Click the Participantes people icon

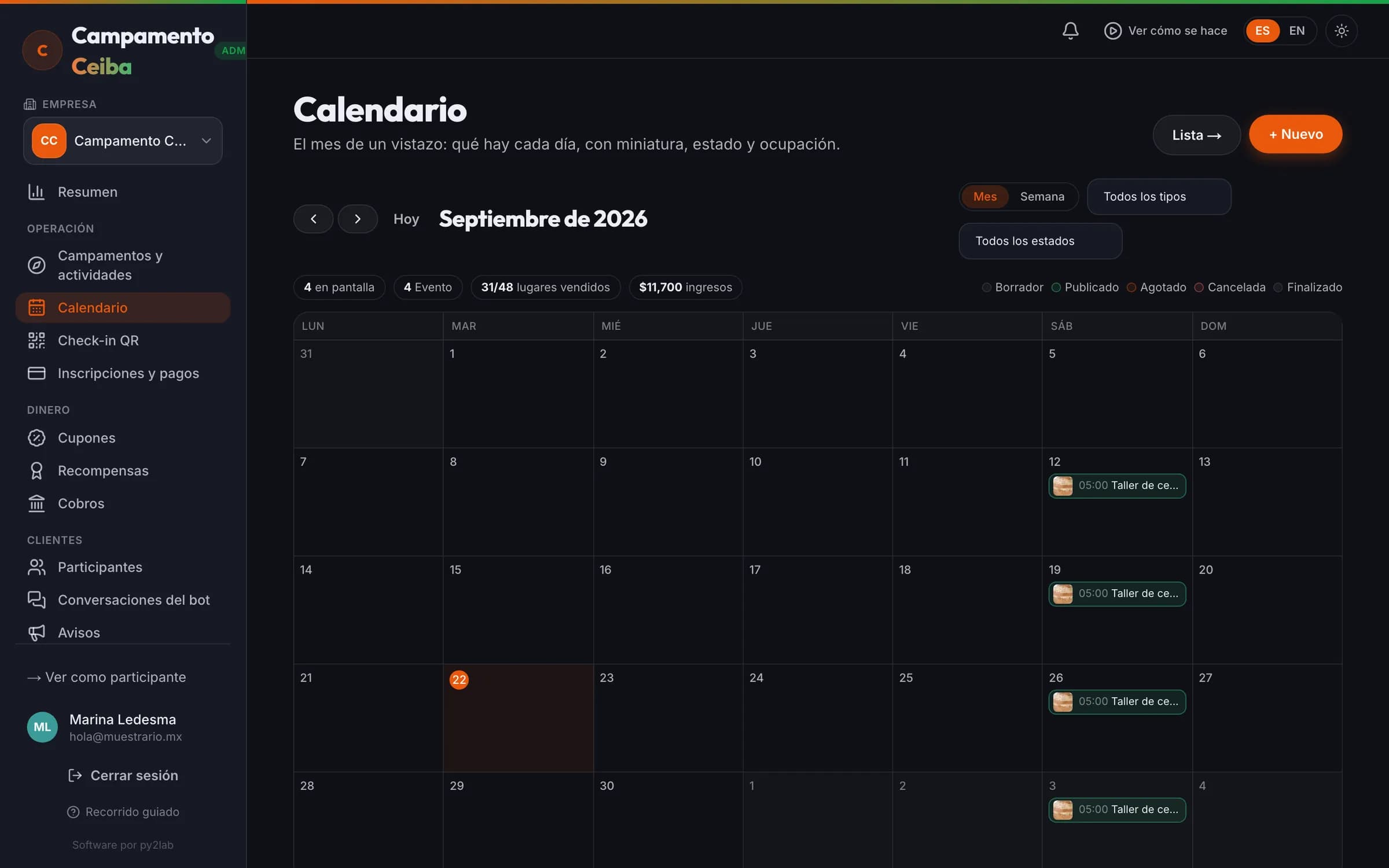(x=36, y=567)
